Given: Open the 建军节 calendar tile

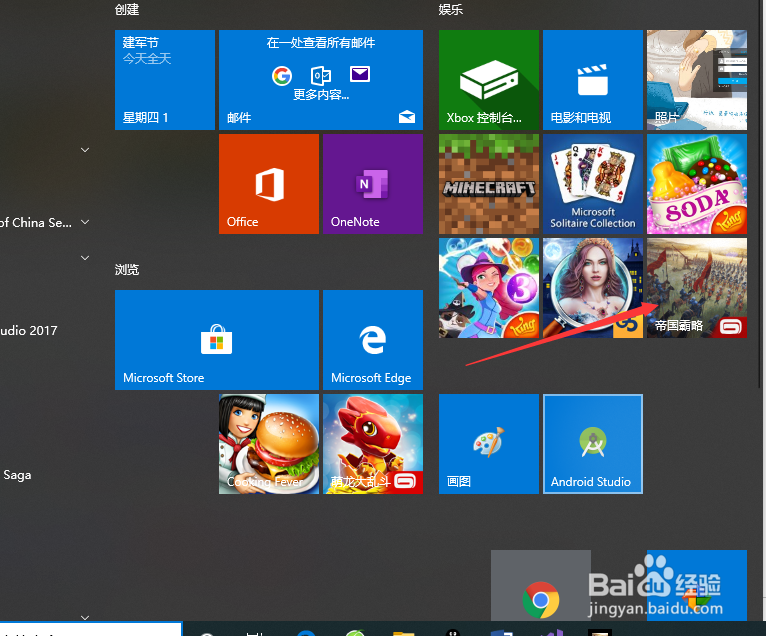Looking at the screenshot, I should pos(165,80).
